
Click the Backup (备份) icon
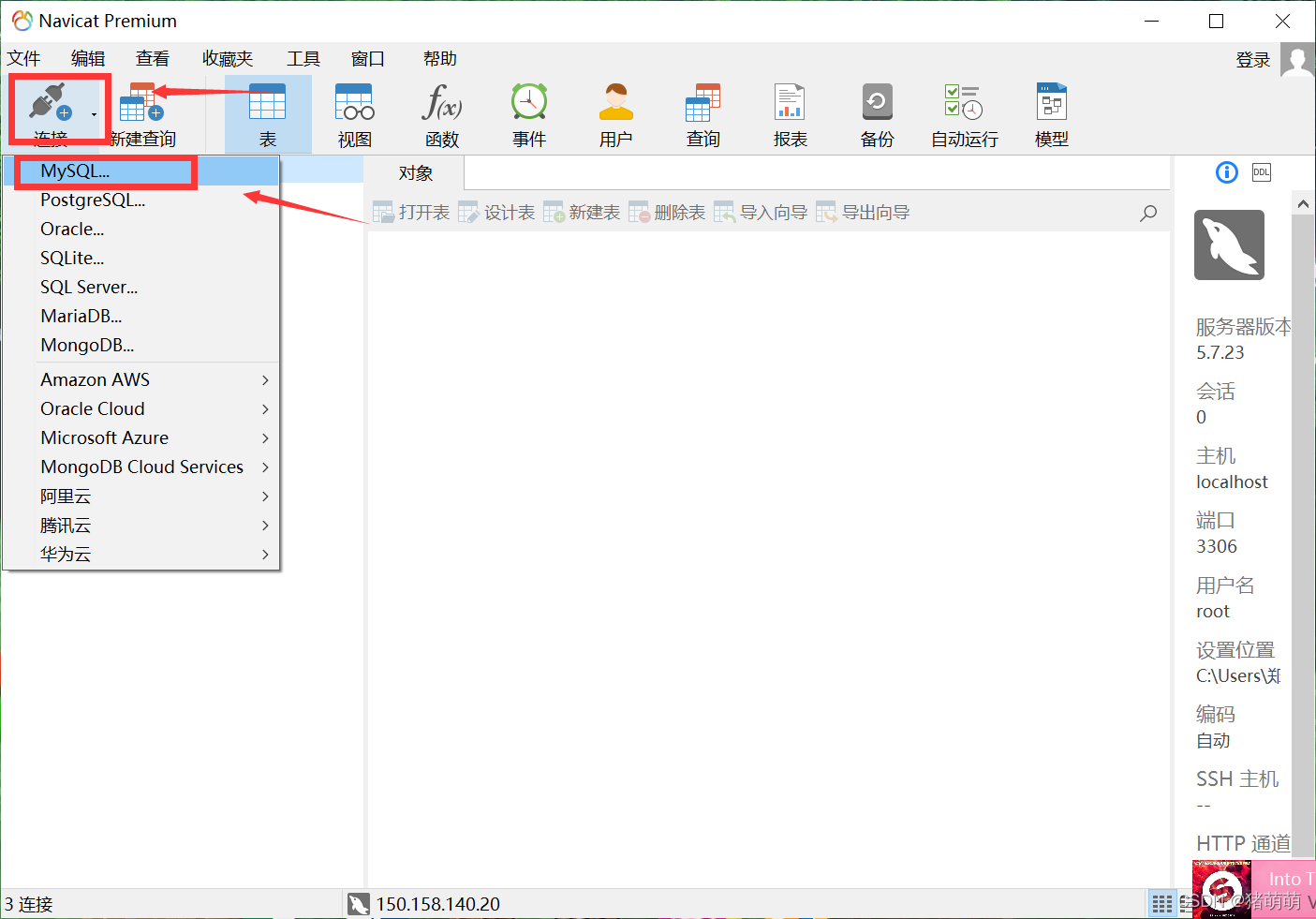[x=878, y=102]
